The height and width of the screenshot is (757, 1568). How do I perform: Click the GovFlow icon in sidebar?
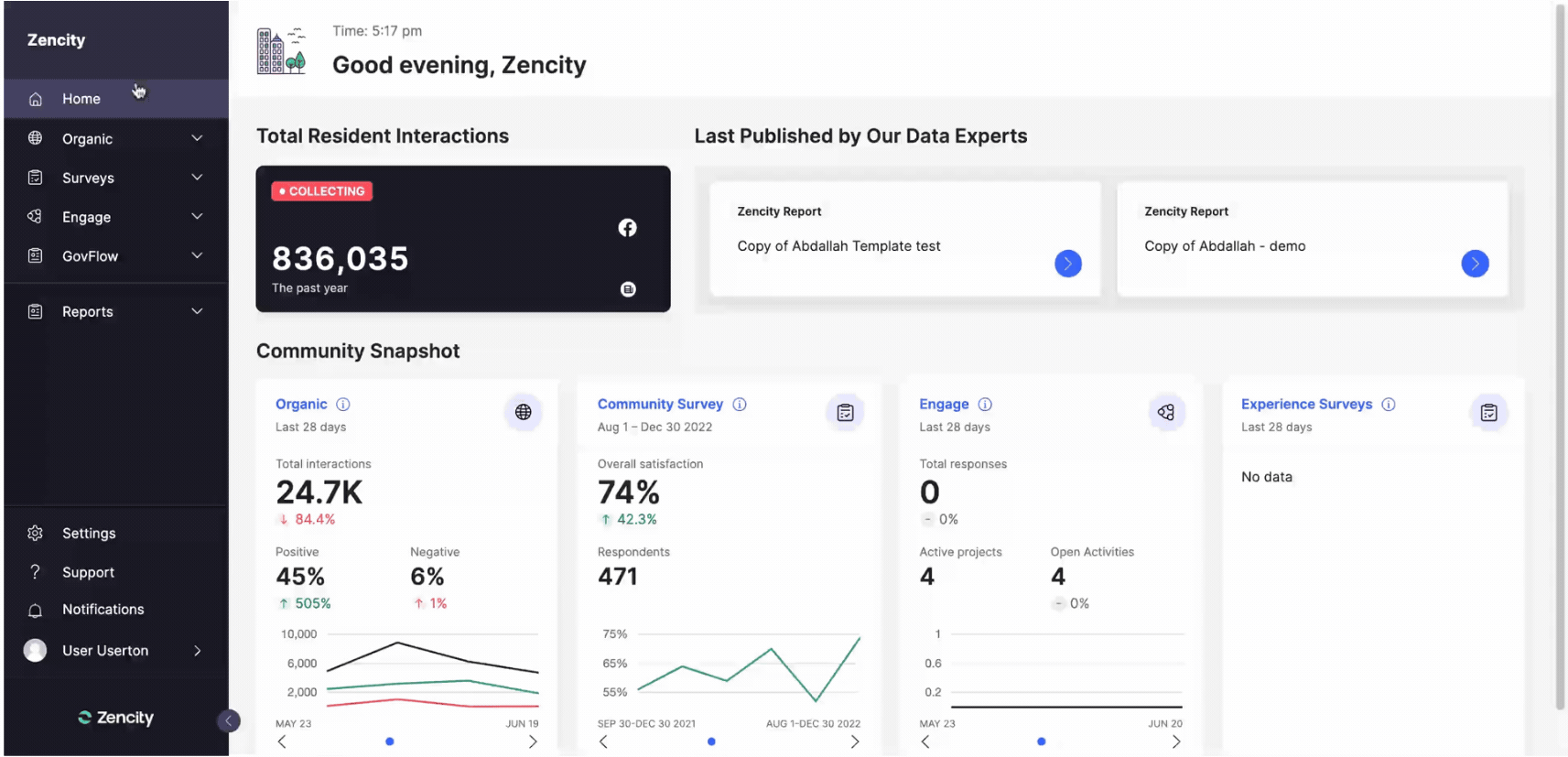pos(35,256)
